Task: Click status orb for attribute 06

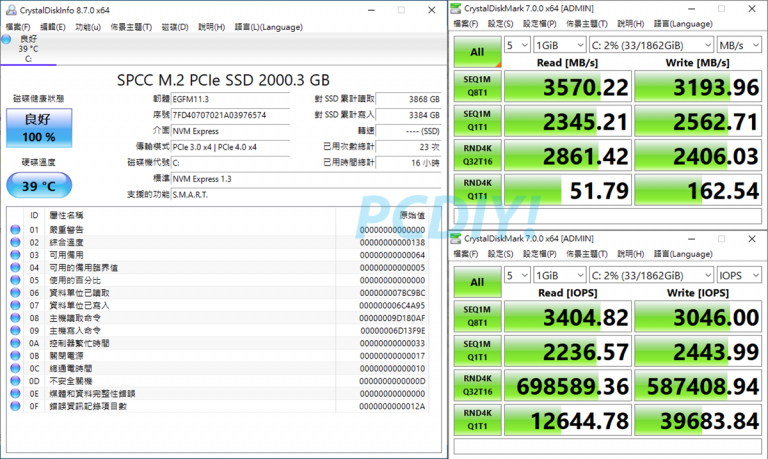Action: click(15, 292)
